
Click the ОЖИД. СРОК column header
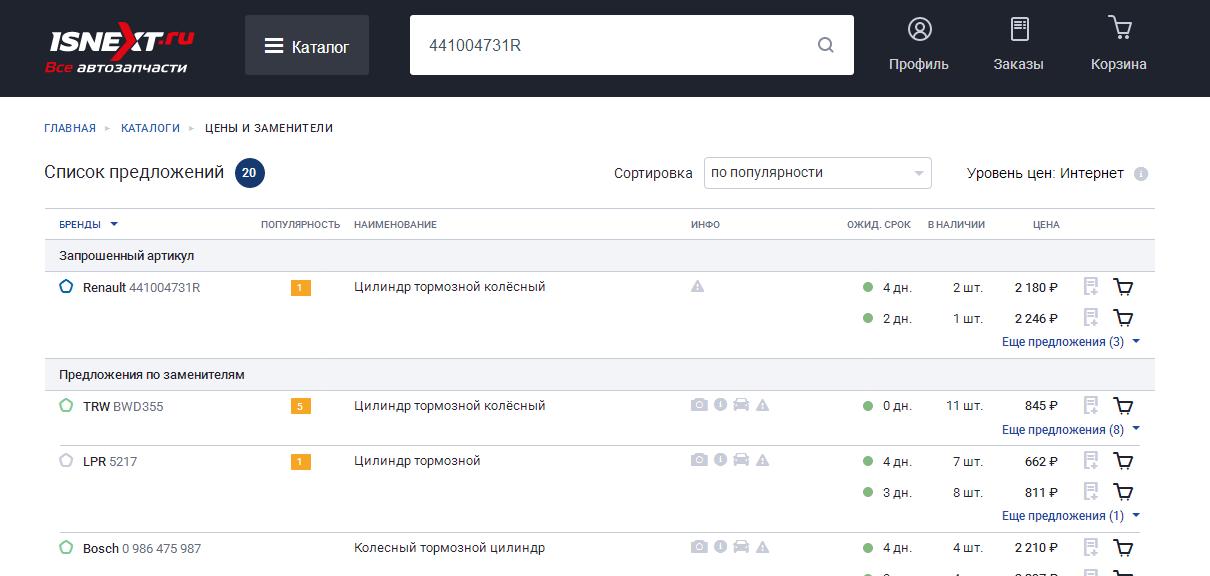(879, 224)
